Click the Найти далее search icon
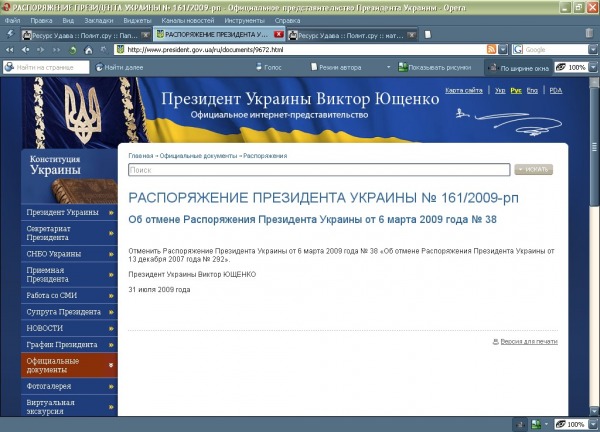The width and height of the screenshot is (600, 432). click(x=97, y=67)
